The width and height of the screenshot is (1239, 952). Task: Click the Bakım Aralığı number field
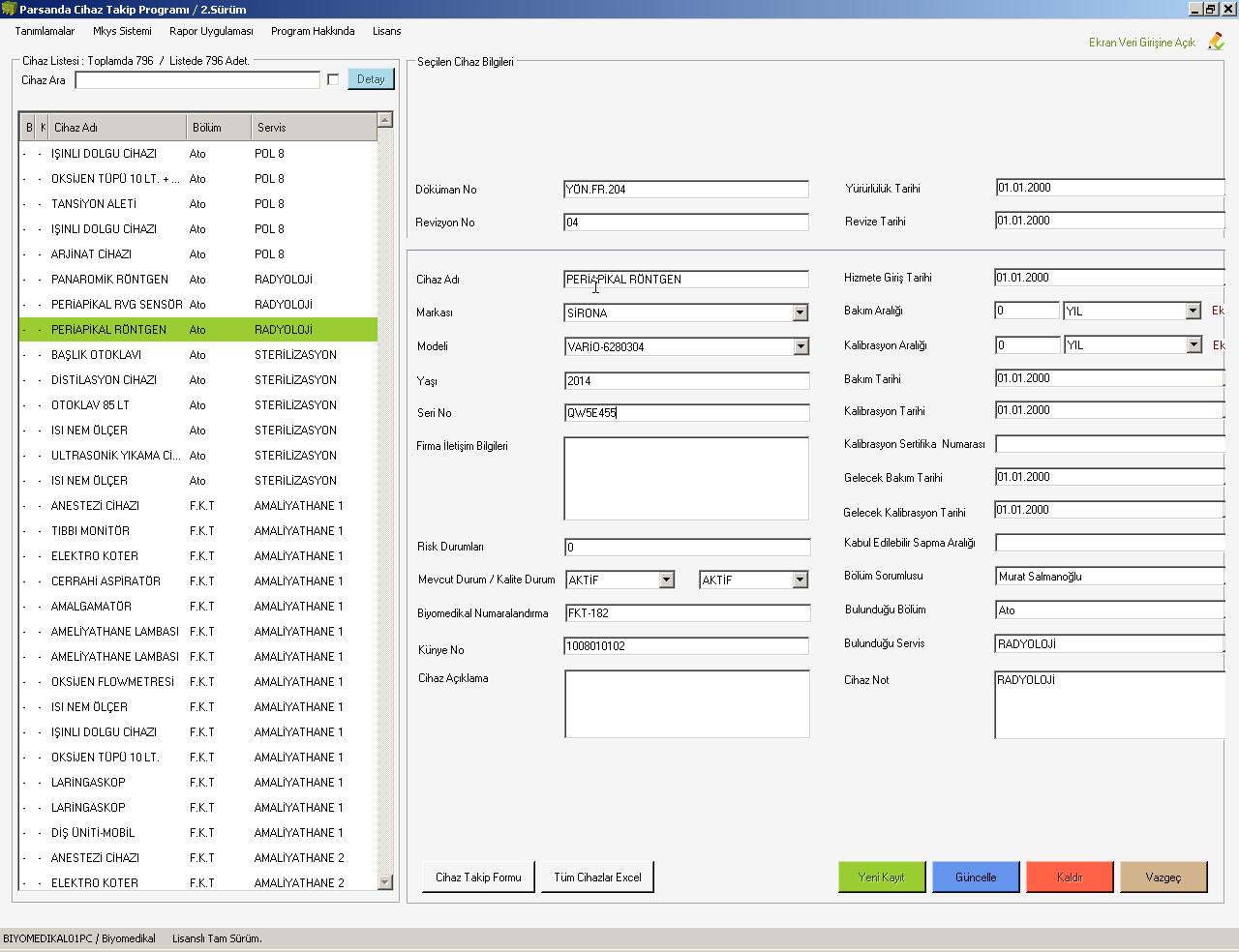tap(1027, 311)
